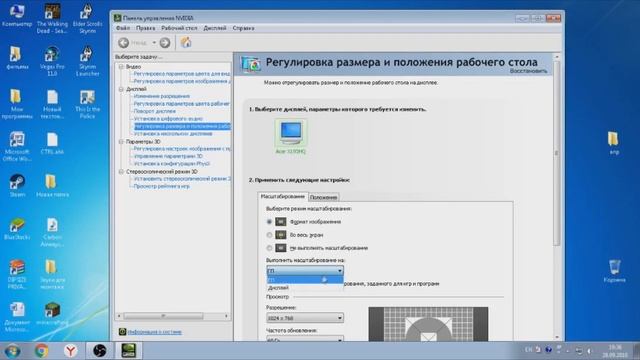The width and height of the screenshot is (640, 360).
Task: Open the NVIDIA home page icon in toolbar
Action: pyautogui.click(x=186, y=42)
